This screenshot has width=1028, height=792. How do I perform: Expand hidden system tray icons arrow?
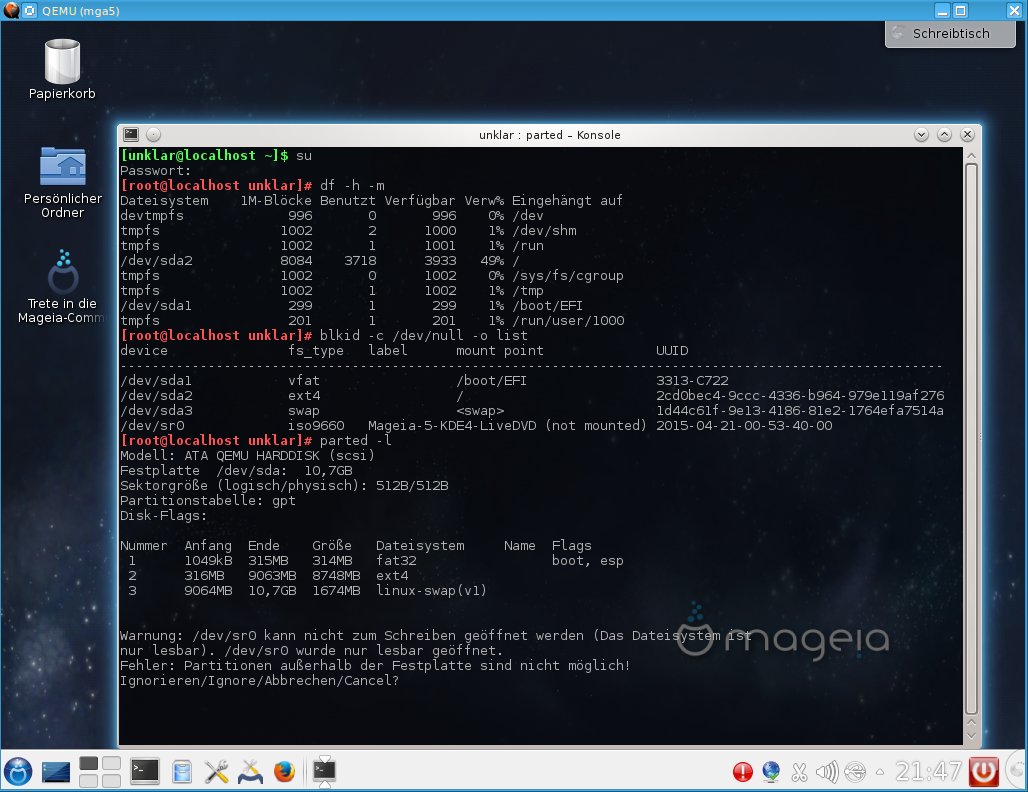pos(880,772)
